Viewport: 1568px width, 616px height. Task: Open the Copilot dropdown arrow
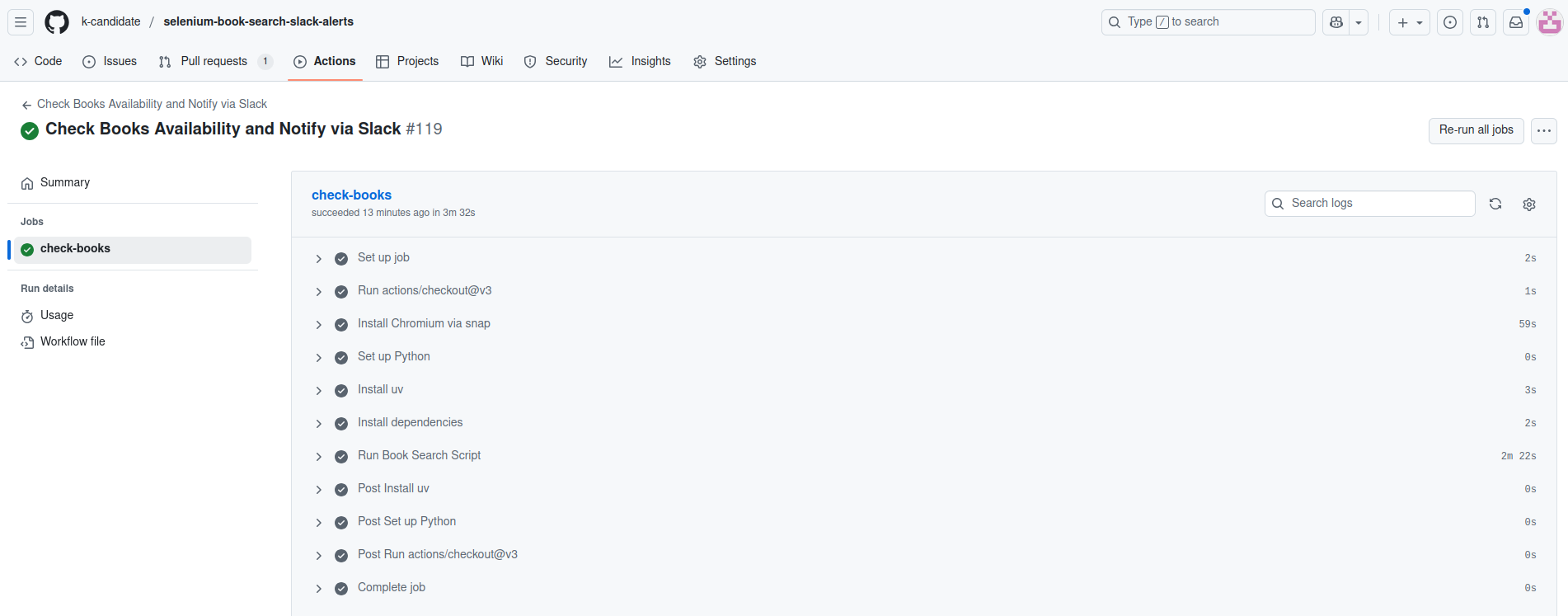click(x=1359, y=22)
